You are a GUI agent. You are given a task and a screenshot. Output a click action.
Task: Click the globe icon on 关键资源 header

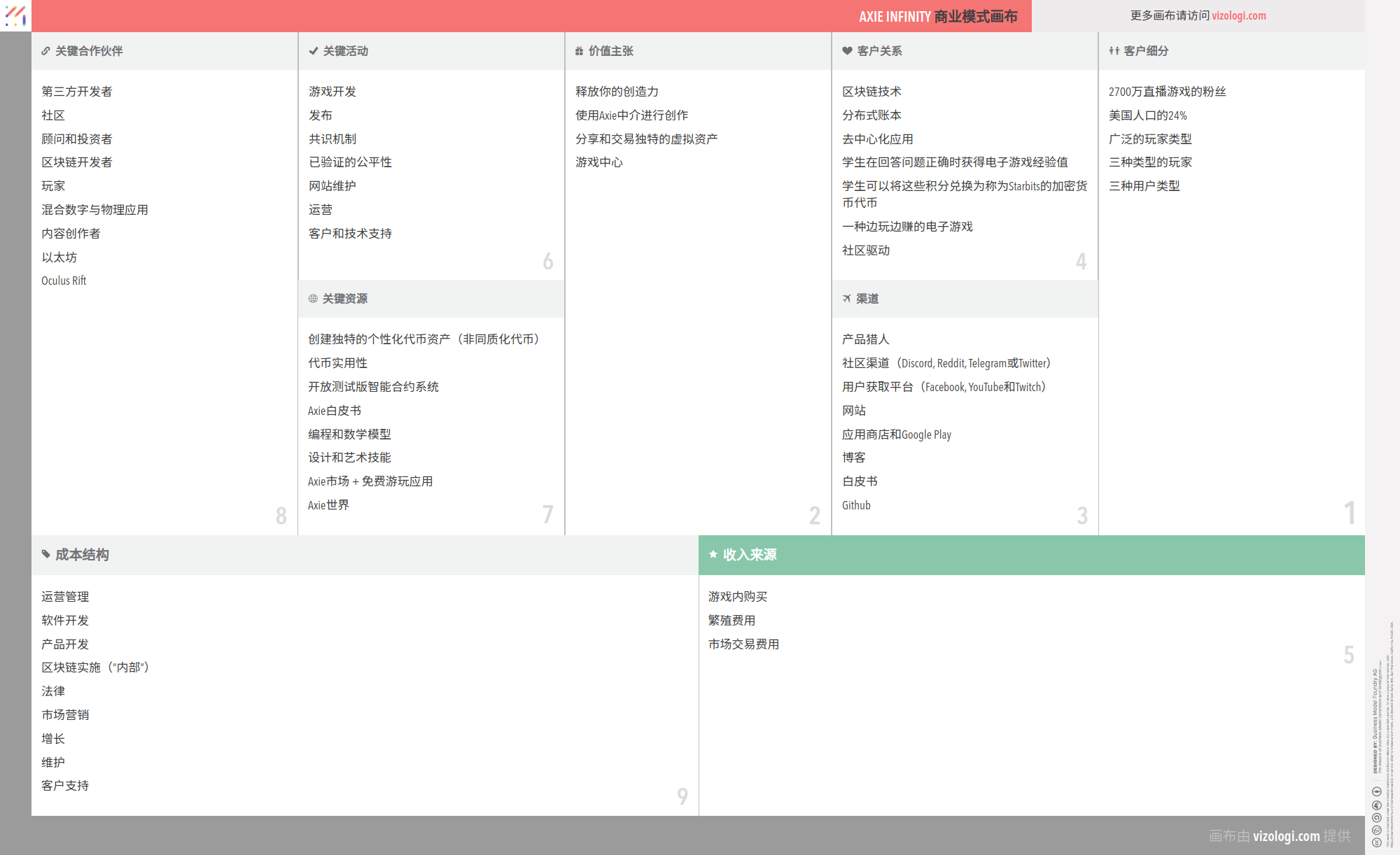[x=312, y=299]
